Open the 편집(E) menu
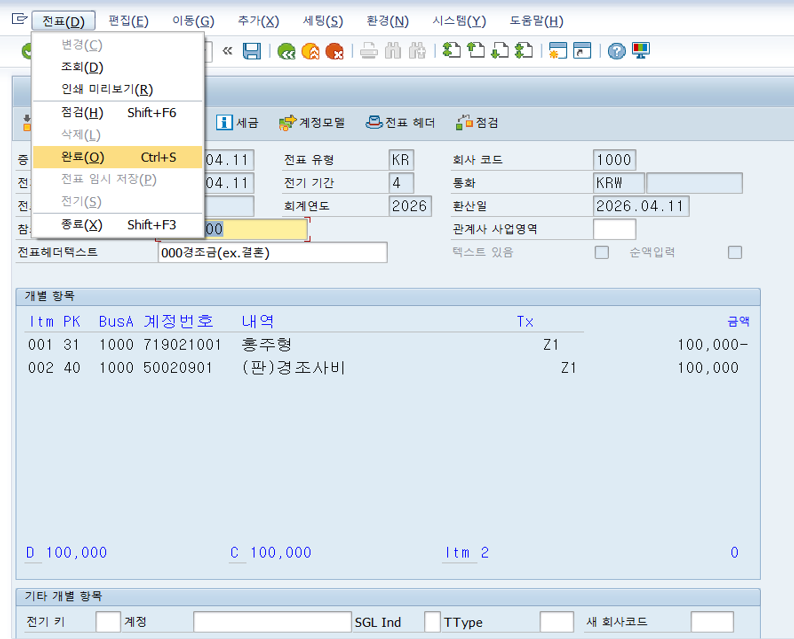 coord(127,21)
